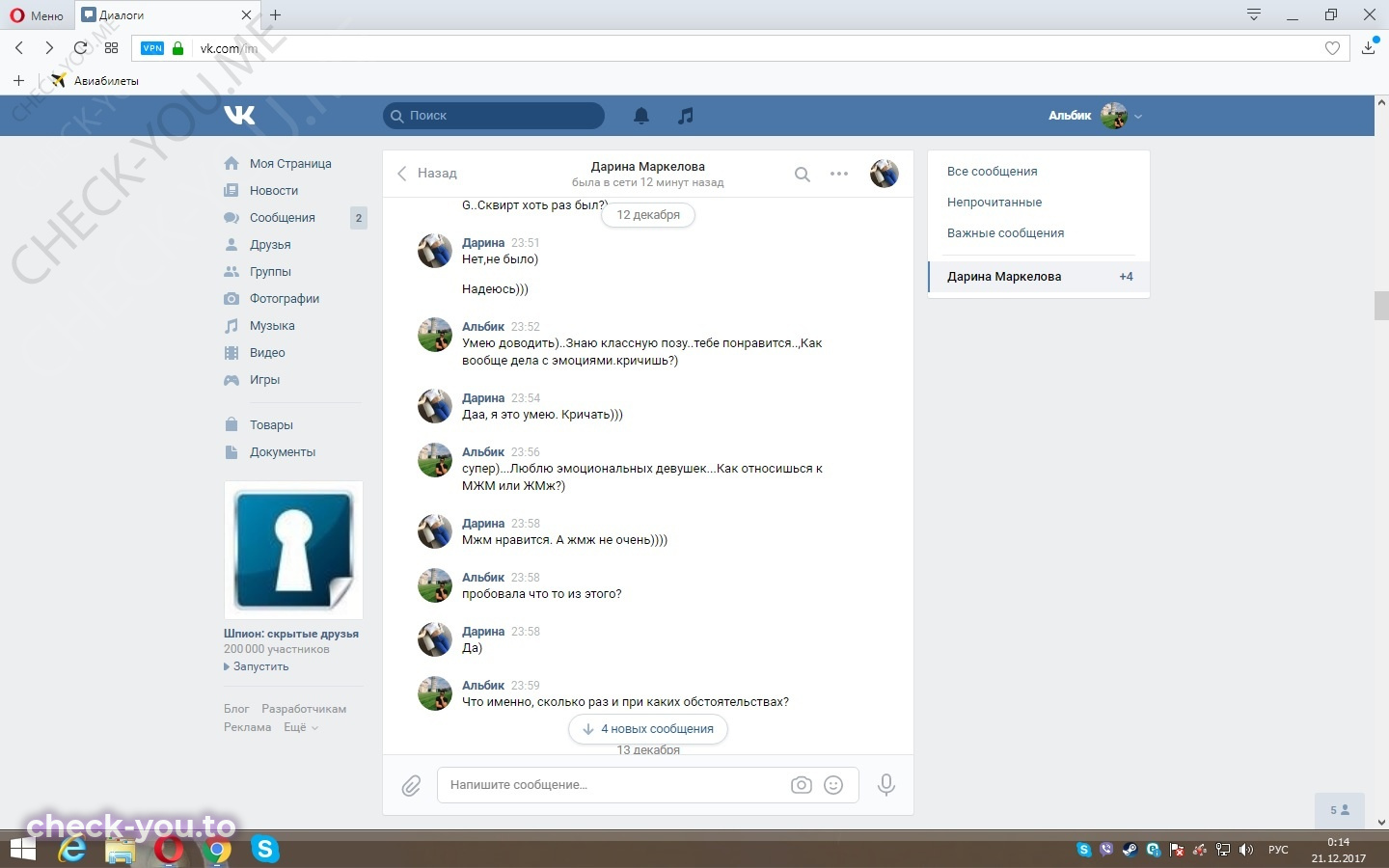The height and width of the screenshot is (868, 1389).
Task: Click Windows Start button
Action: (x=23, y=850)
